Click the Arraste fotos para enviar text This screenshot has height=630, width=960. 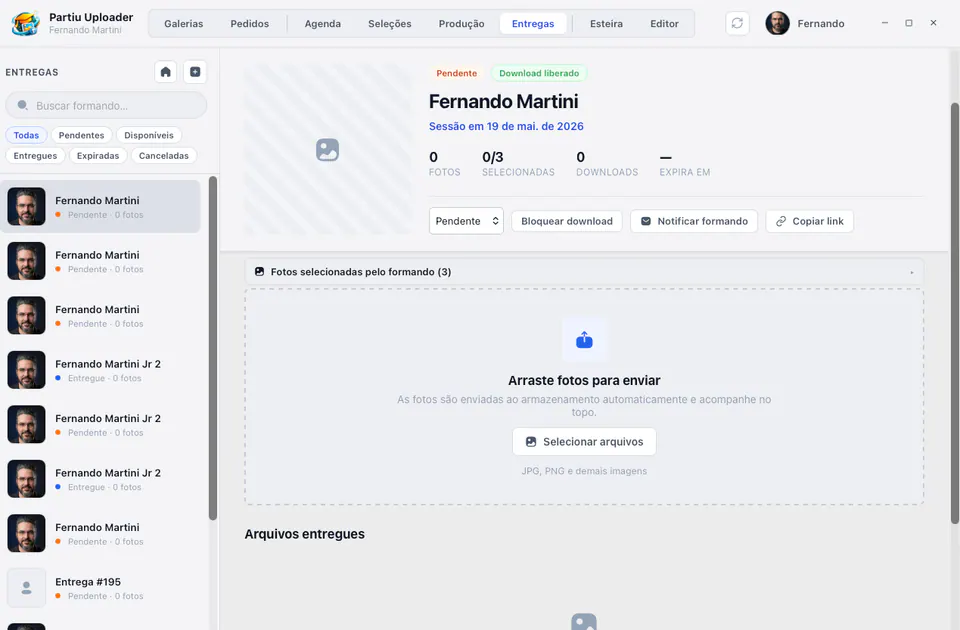click(x=584, y=380)
